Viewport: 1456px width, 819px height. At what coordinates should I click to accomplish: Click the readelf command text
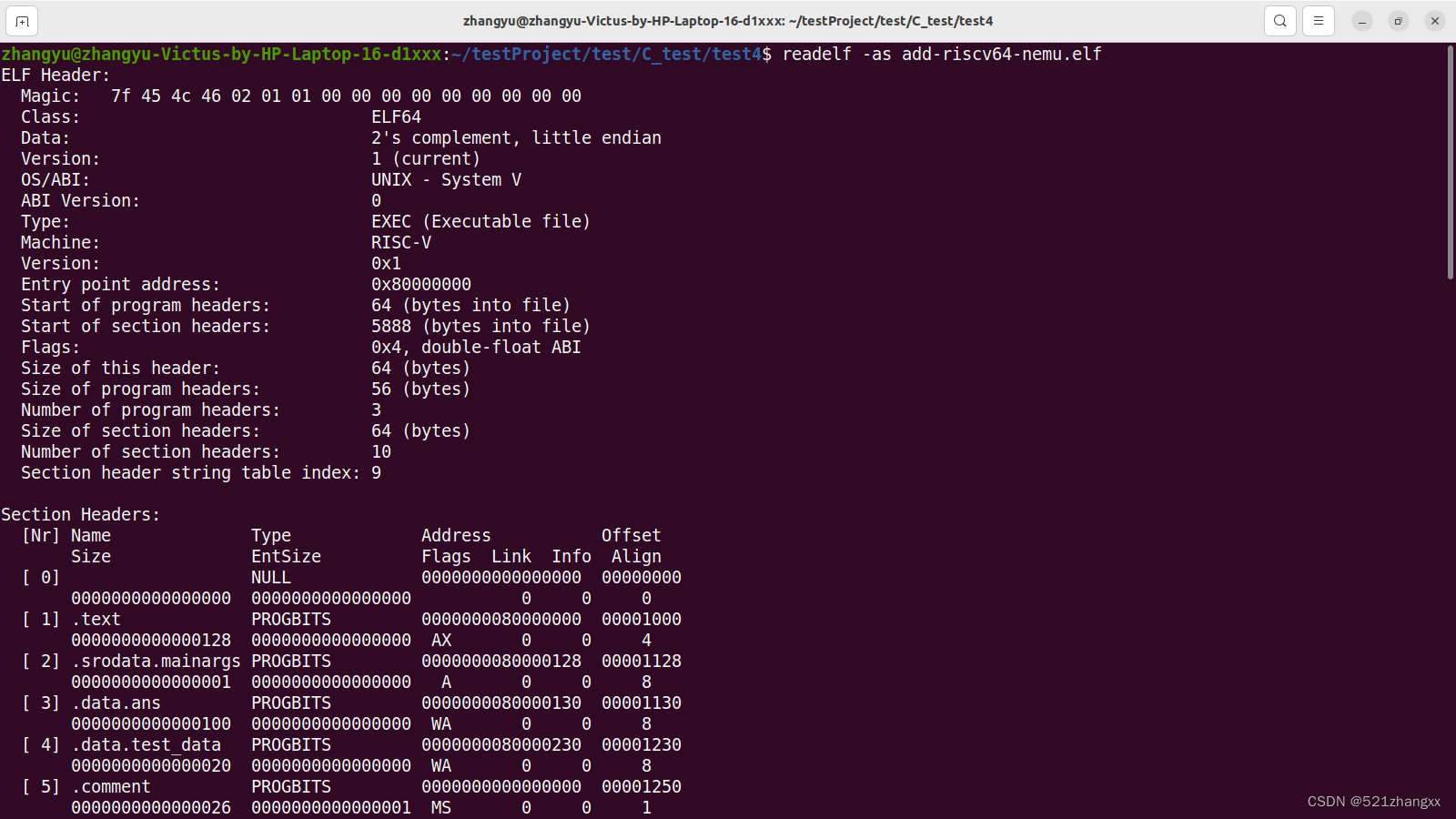[x=942, y=54]
